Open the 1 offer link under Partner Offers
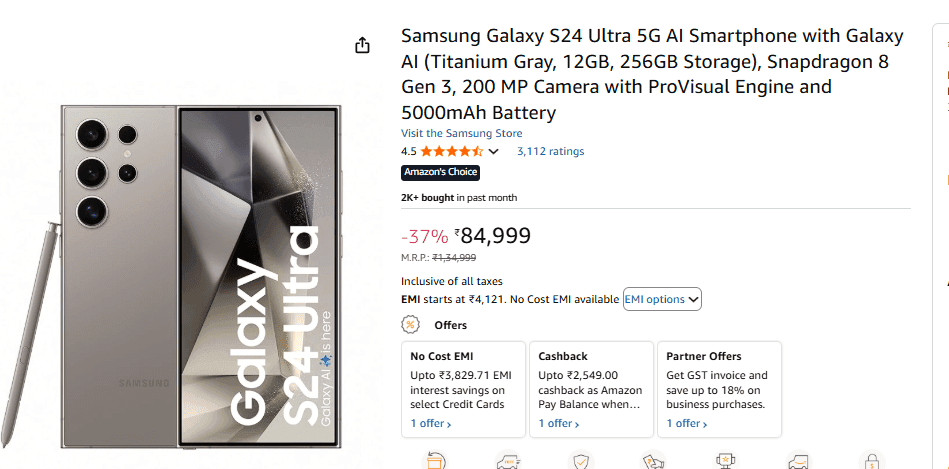 click(685, 424)
